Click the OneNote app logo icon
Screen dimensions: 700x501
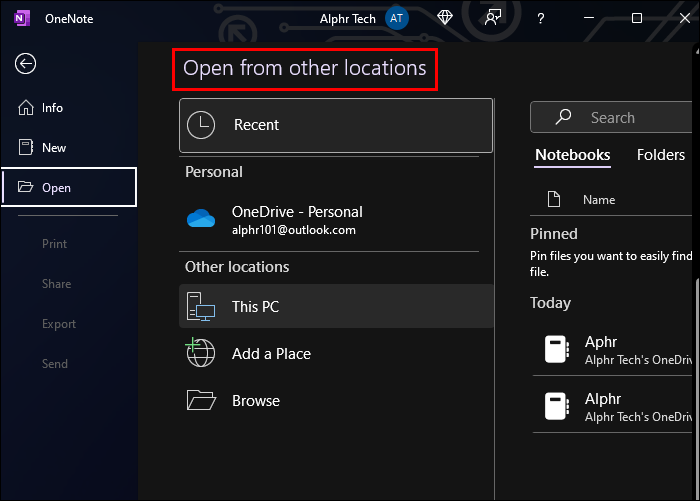click(21, 18)
